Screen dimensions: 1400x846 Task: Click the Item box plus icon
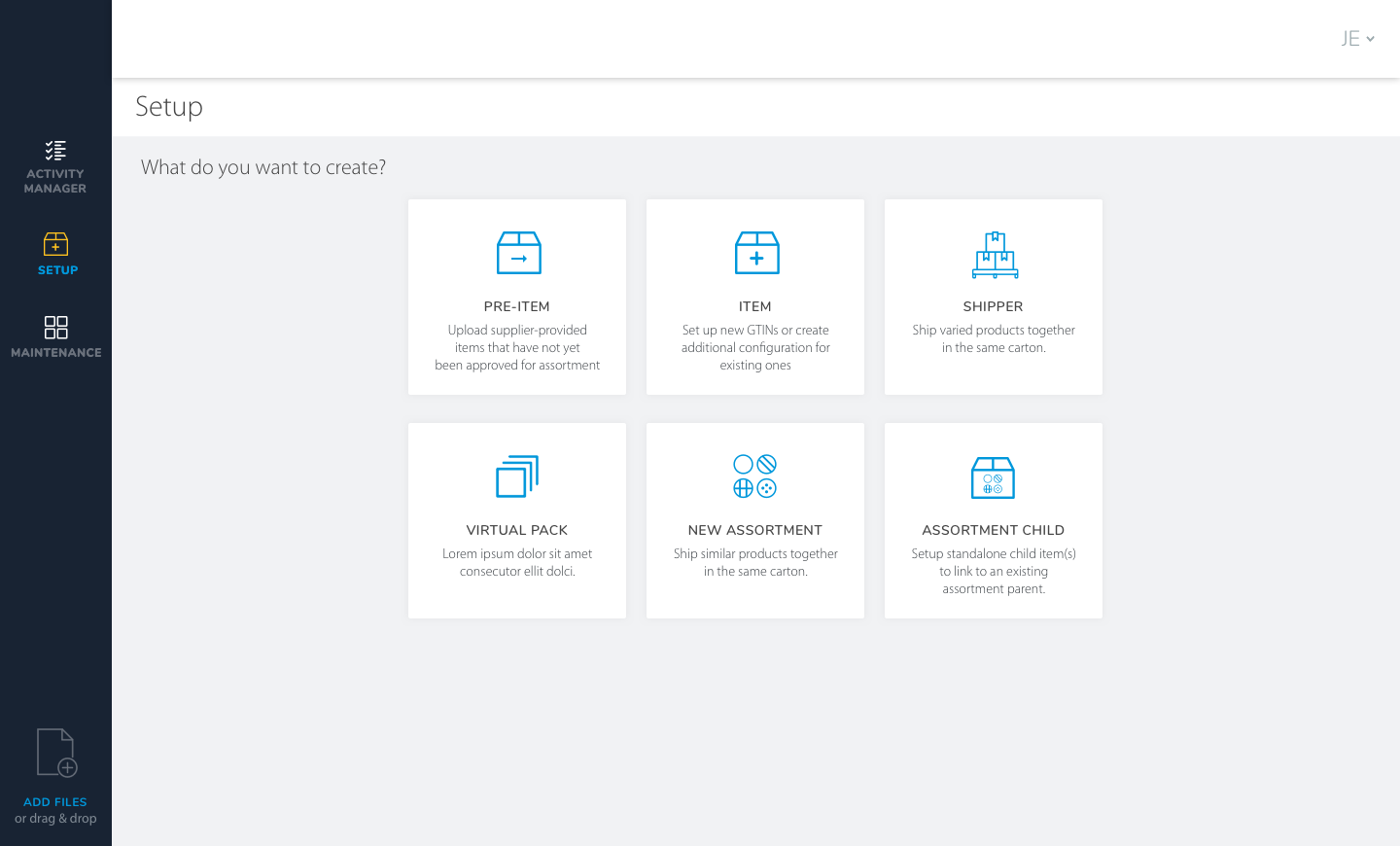click(x=756, y=253)
